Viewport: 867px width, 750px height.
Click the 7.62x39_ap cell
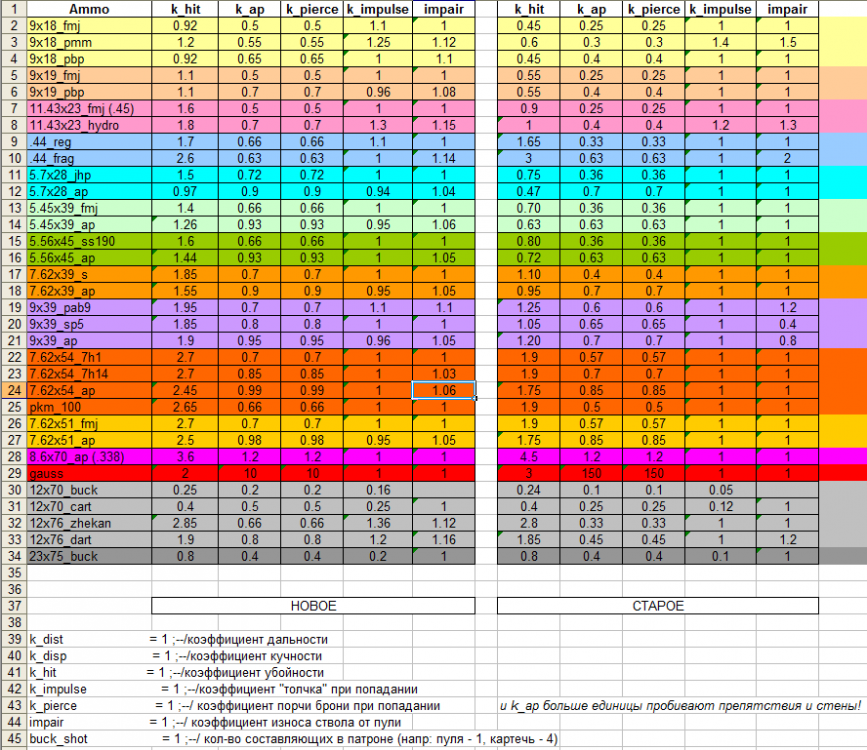89,291
